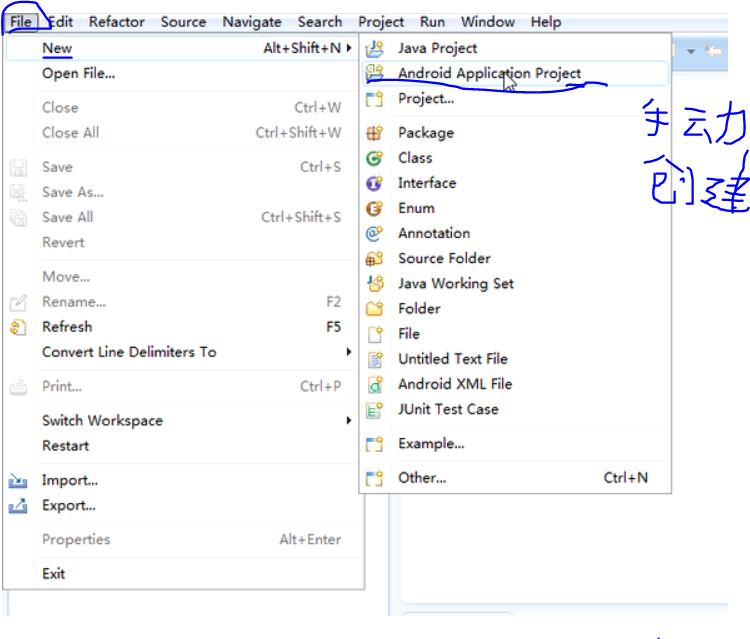
Task: Click the Package icon
Action: pyautogui.click(x=375, y=132)
